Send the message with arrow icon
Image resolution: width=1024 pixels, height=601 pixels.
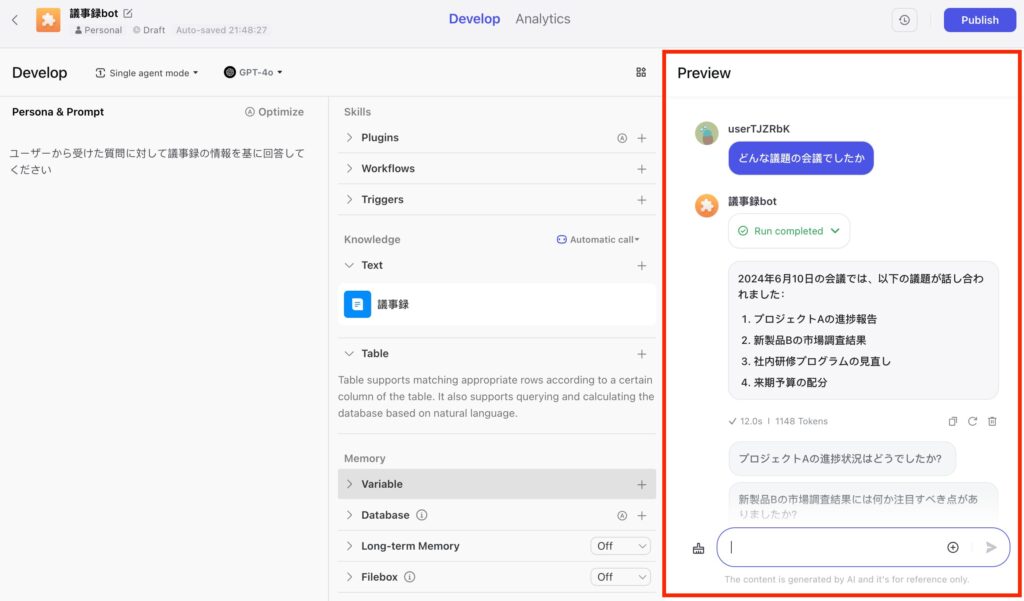[991, 547]
